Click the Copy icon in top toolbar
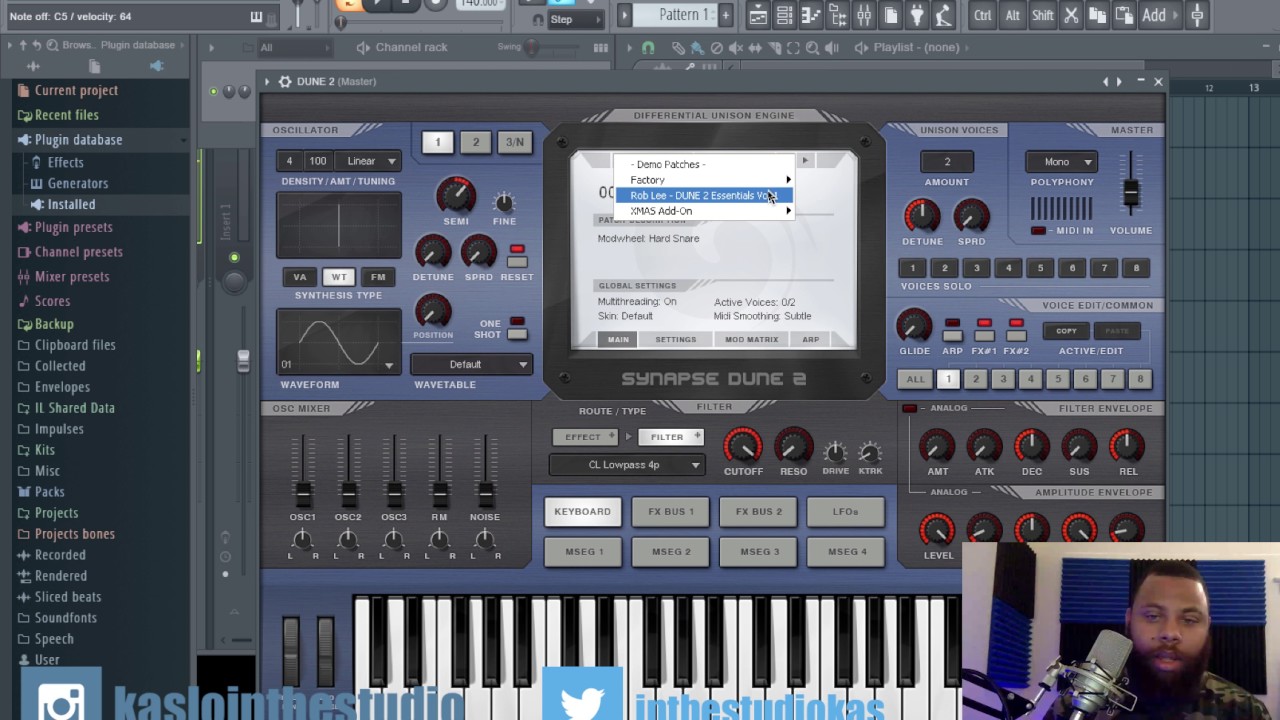This screenshot has height=720, width=1280. tap(1098, 15)
